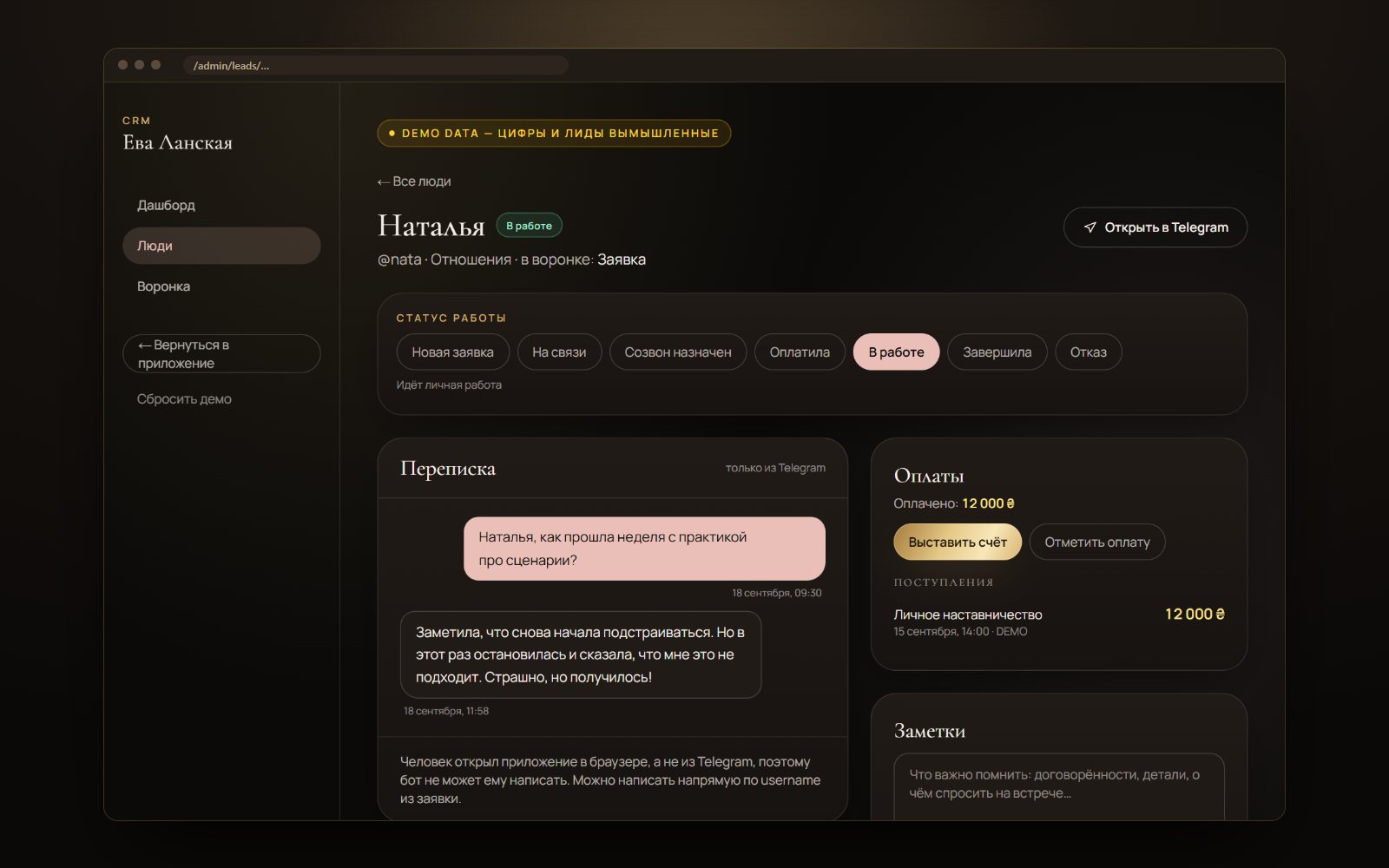Screen dimensions: 1389x868
Task: Click the address bar showing /admin/leads/
Action: coord(376,65)
